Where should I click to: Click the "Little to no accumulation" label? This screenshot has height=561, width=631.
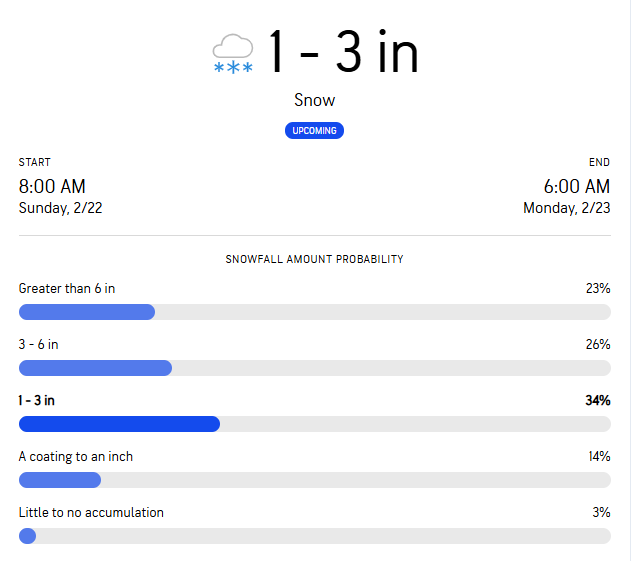click(91, 513)
